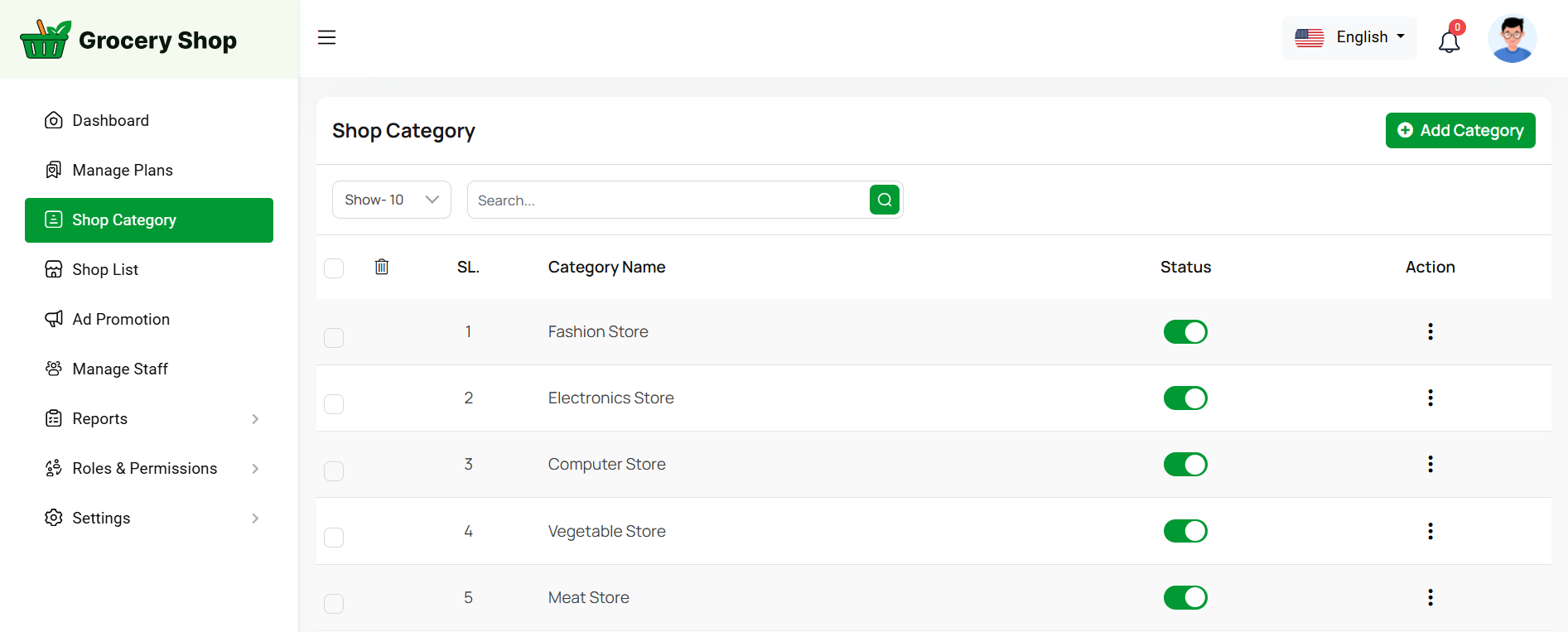Open the Show-10 entries dropdown
Image resolution: width=1568 pixels, height=632 pixels.
[391, 200]
